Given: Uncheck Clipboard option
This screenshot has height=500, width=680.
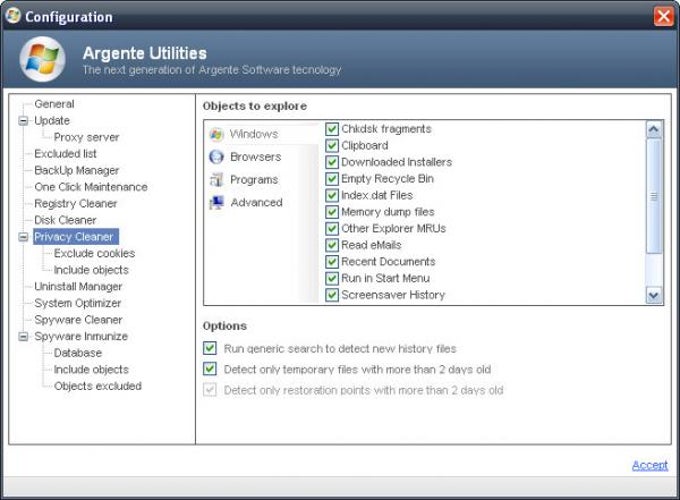Looking at the screenshot, I should click(x=332, y=145).
